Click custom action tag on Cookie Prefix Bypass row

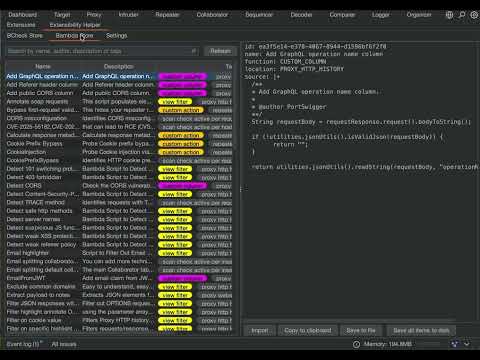click(181, 144)
